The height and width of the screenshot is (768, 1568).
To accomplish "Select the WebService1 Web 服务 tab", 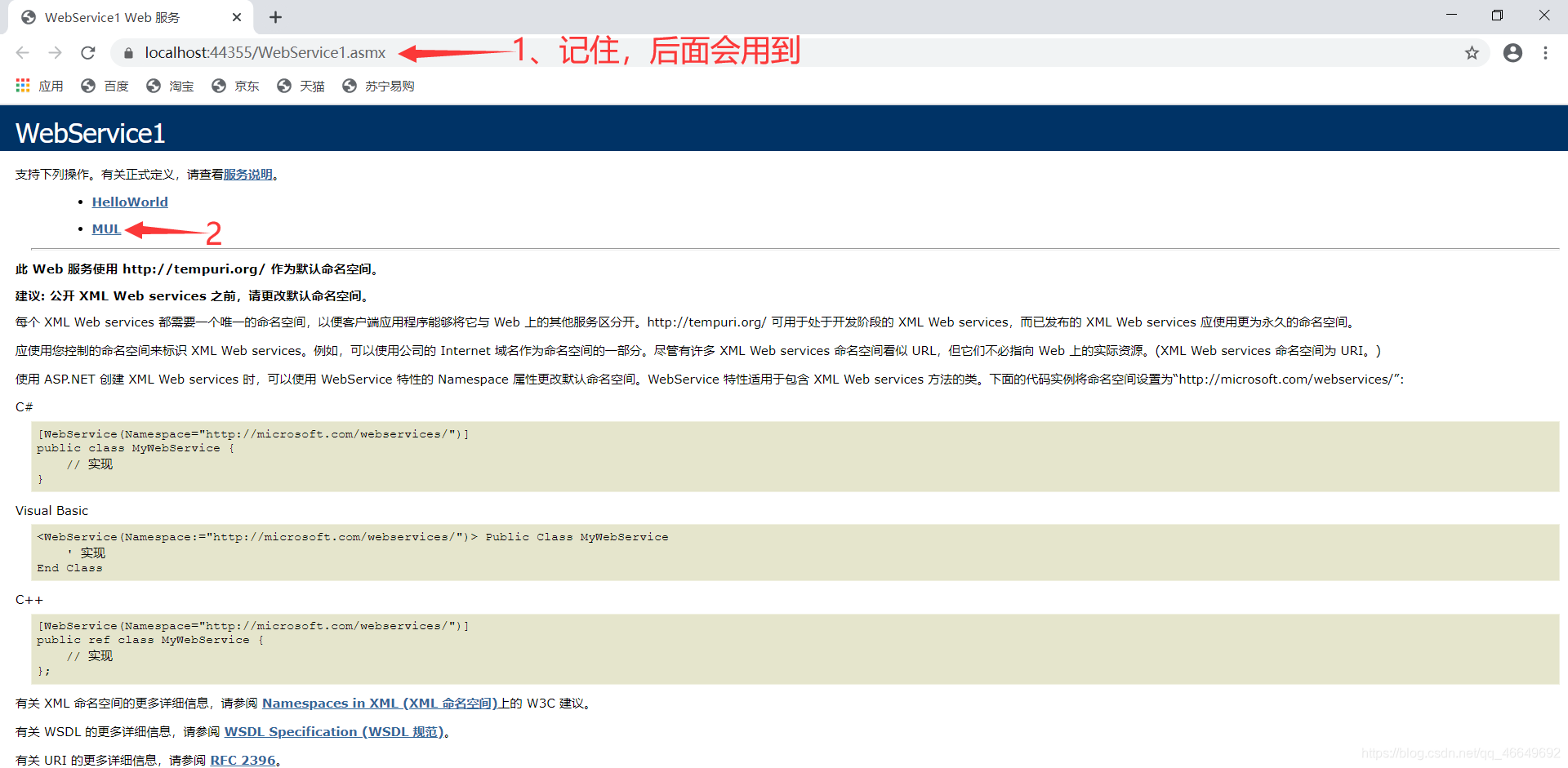I will click(x=131, y=17).
